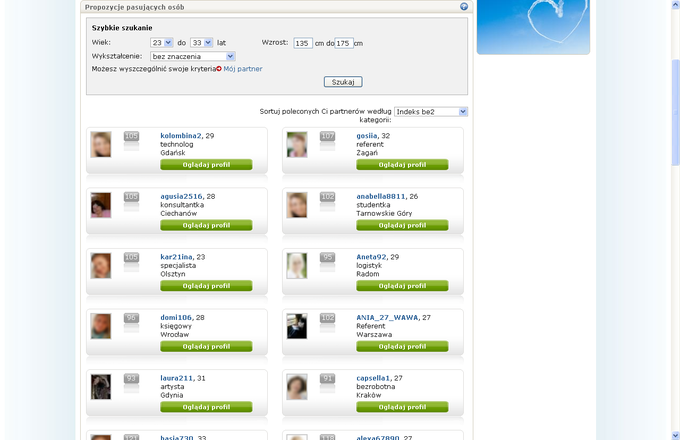Click laura211's profile photo
680x440 pixels.
(x=101, y=387)
